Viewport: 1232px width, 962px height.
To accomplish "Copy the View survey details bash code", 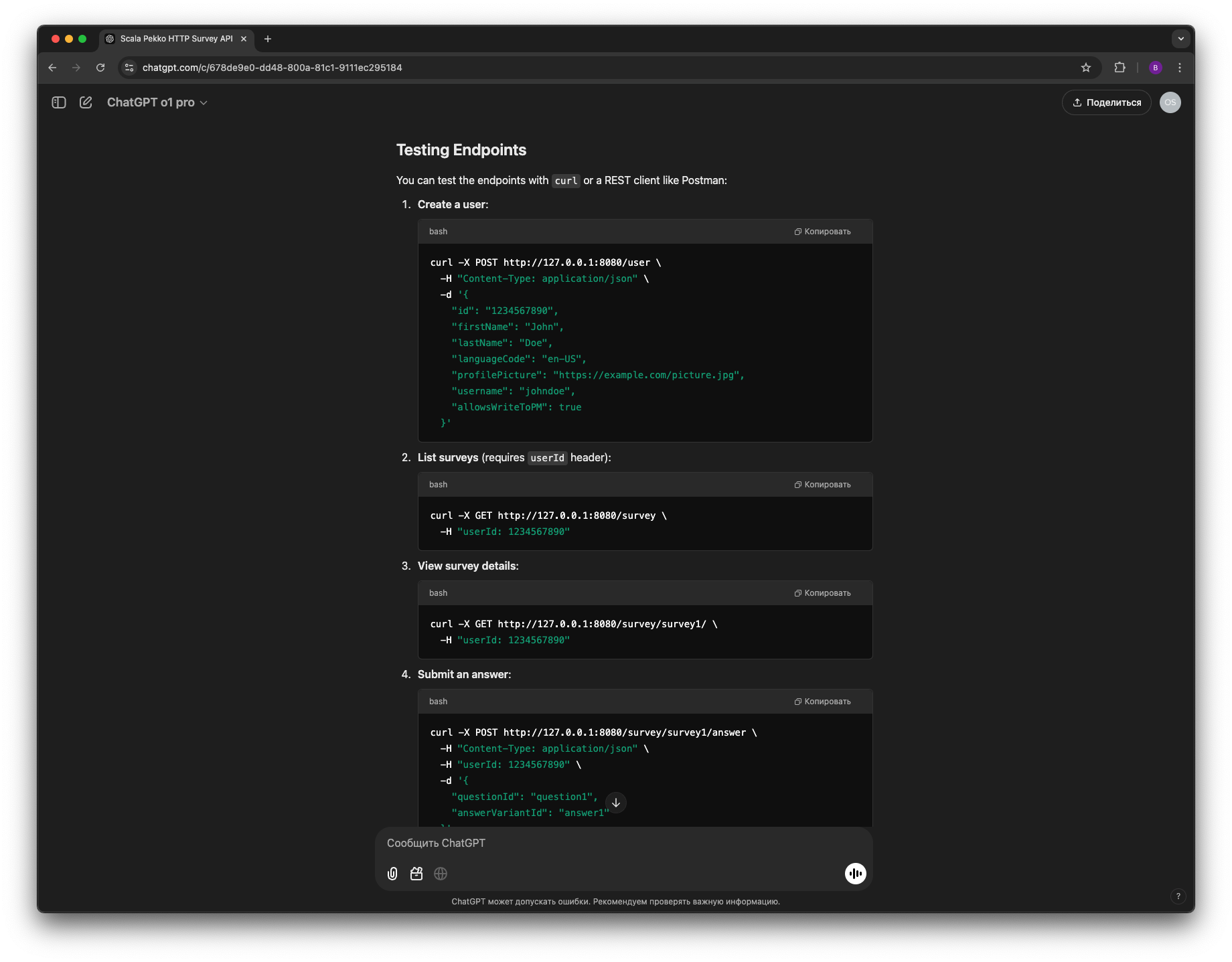I will click(x=822, y=593).
